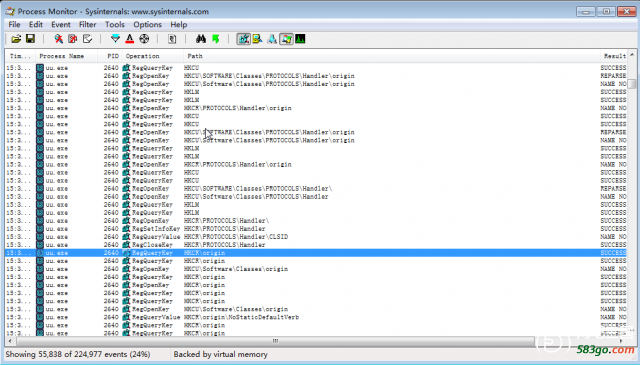Toggle the Autoscroll toolbar icon
The height and width of the screenshot is (365, 640).
73,39
